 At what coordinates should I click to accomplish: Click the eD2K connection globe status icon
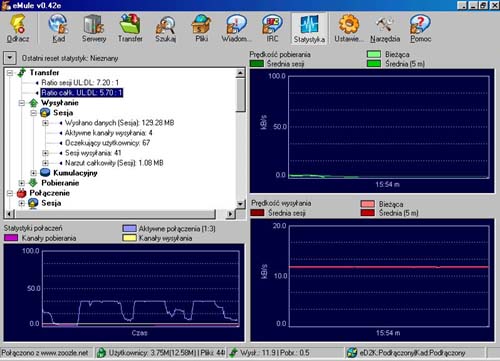[x=352, y=353]
